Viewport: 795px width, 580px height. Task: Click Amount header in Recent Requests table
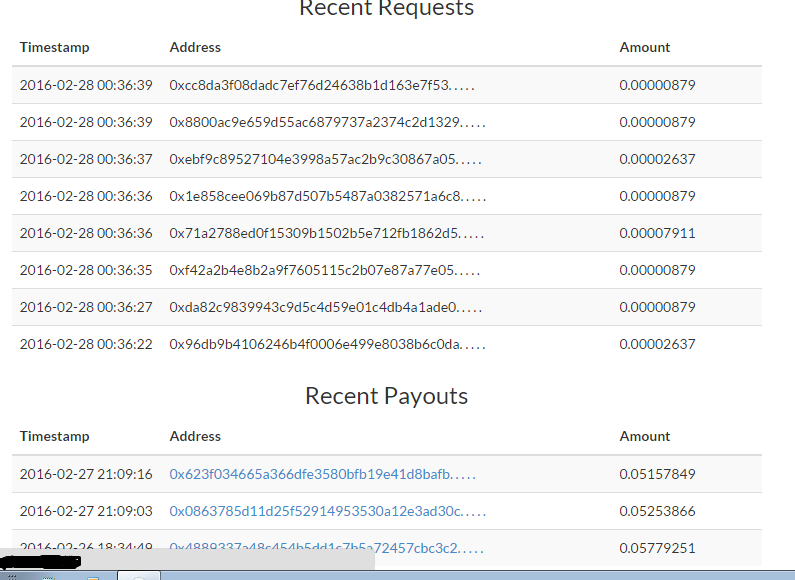644,47
